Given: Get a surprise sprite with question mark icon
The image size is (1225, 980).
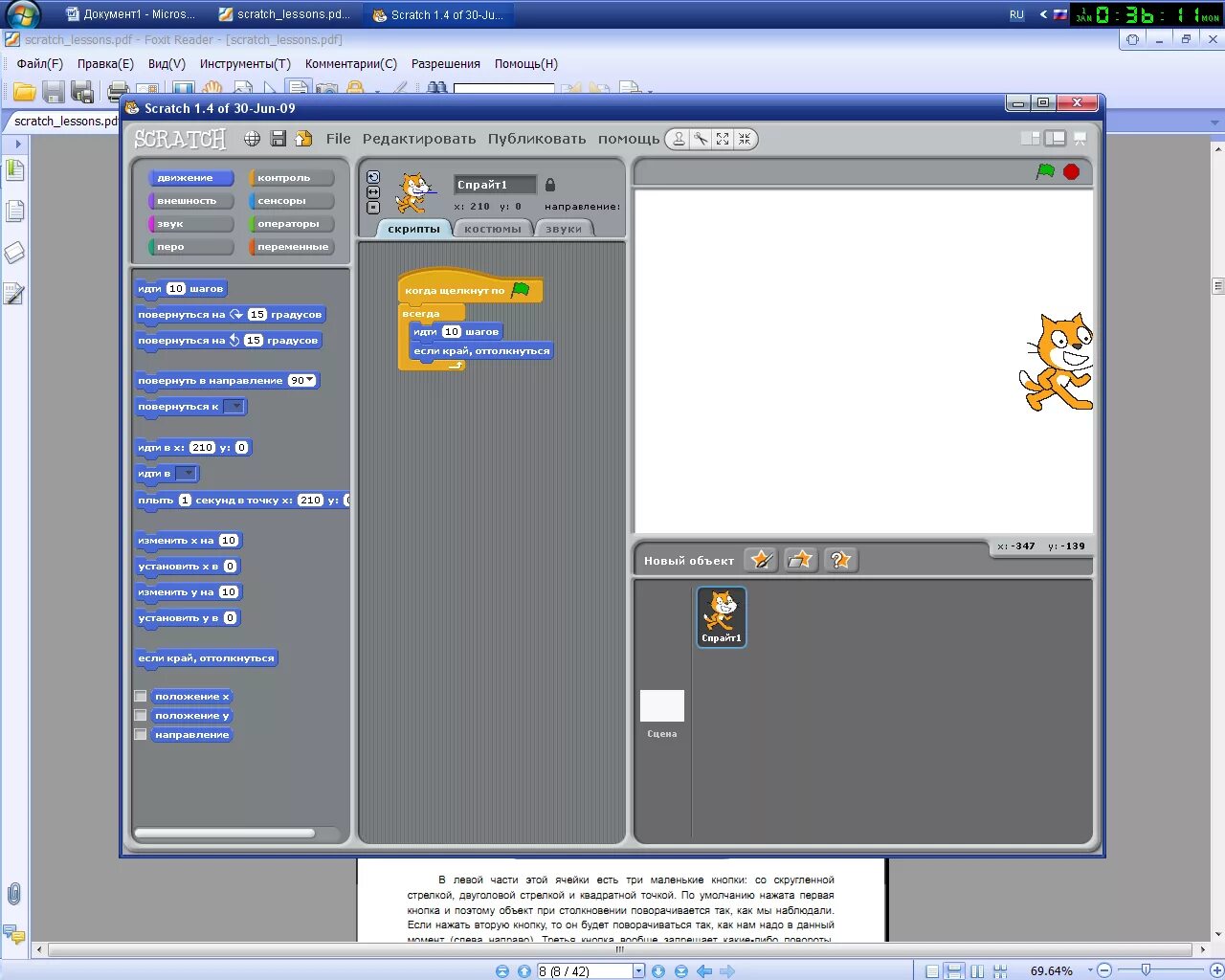Looking at the screenshot, I should coord(839,560).
